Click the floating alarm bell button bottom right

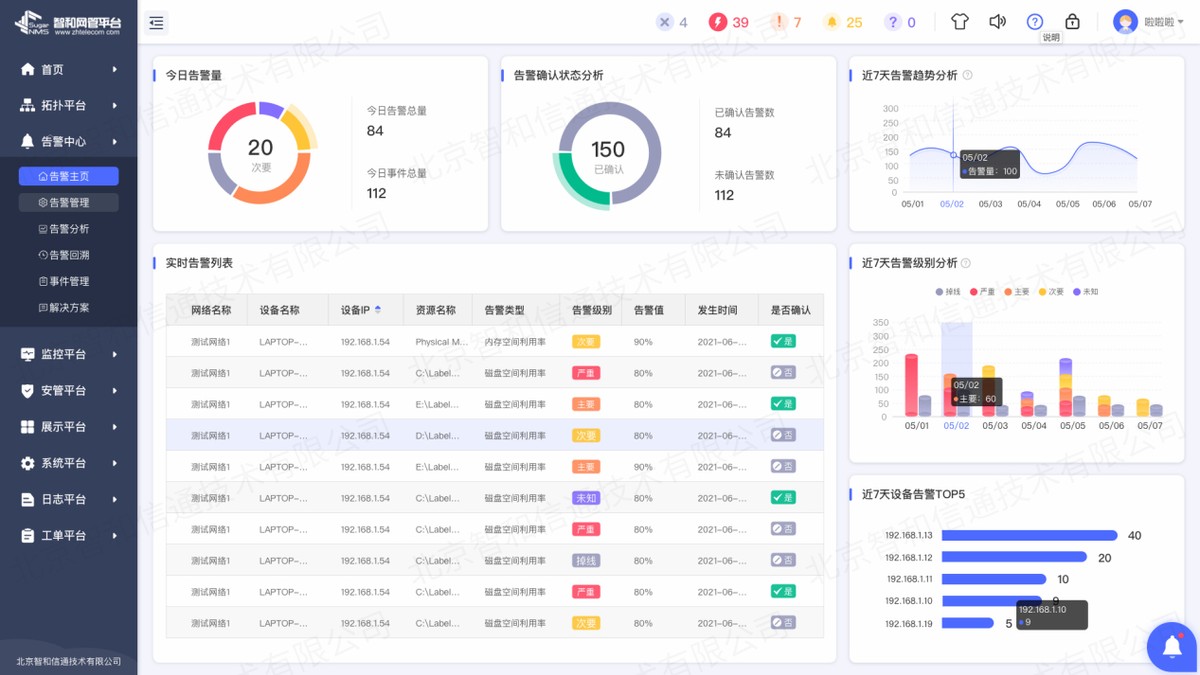pyautogui.click(x=1170, y=647)
